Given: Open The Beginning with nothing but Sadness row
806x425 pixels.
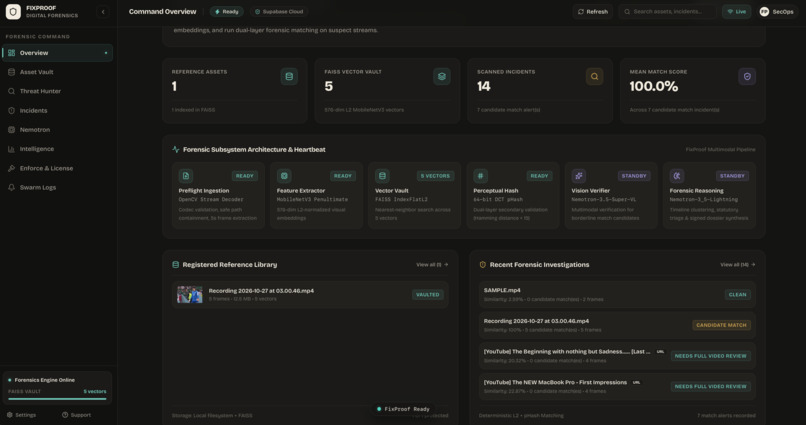Looking at the screenshot, I should (x=617, y=356).
